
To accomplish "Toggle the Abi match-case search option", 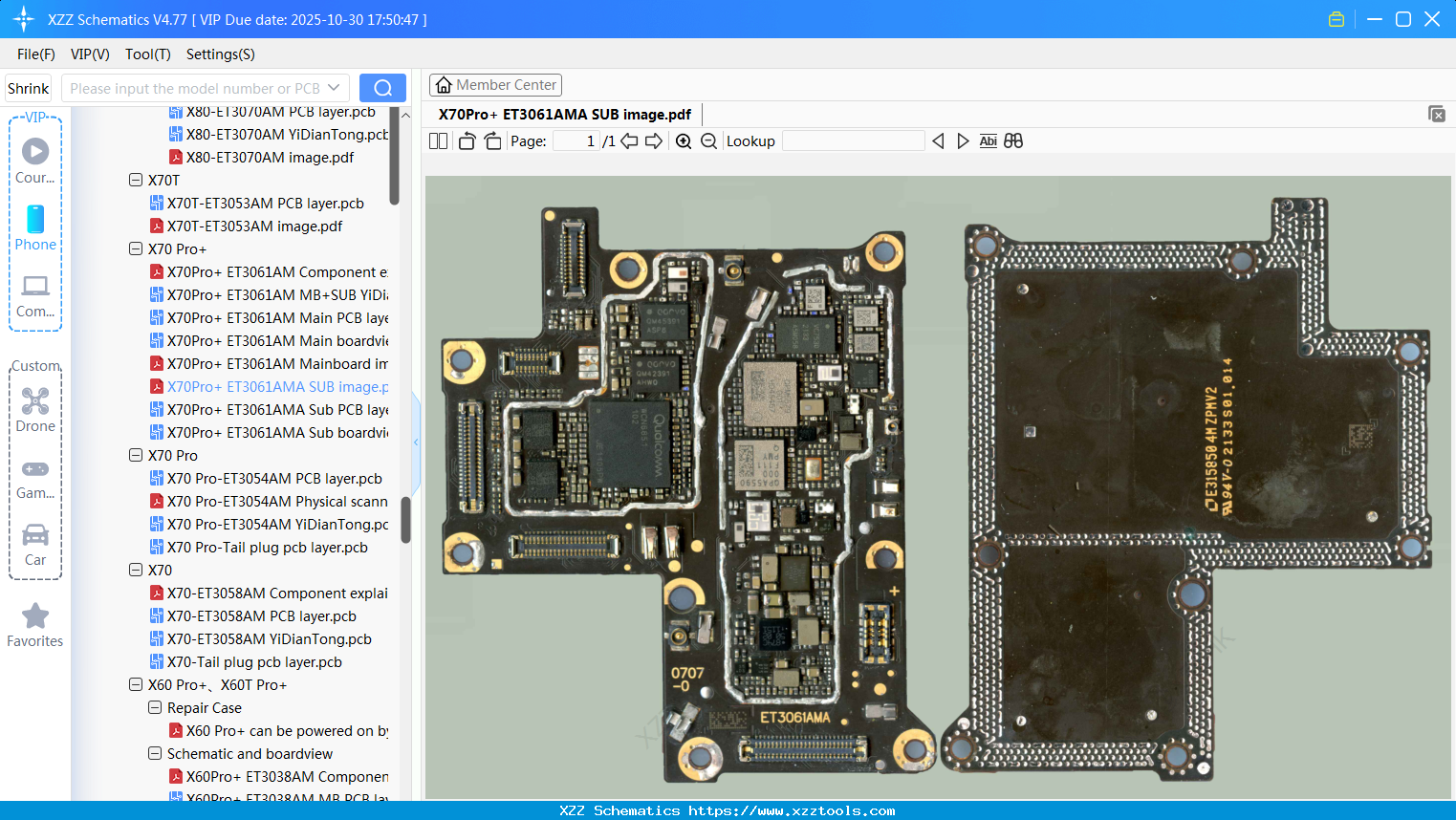I will [988, 141].
